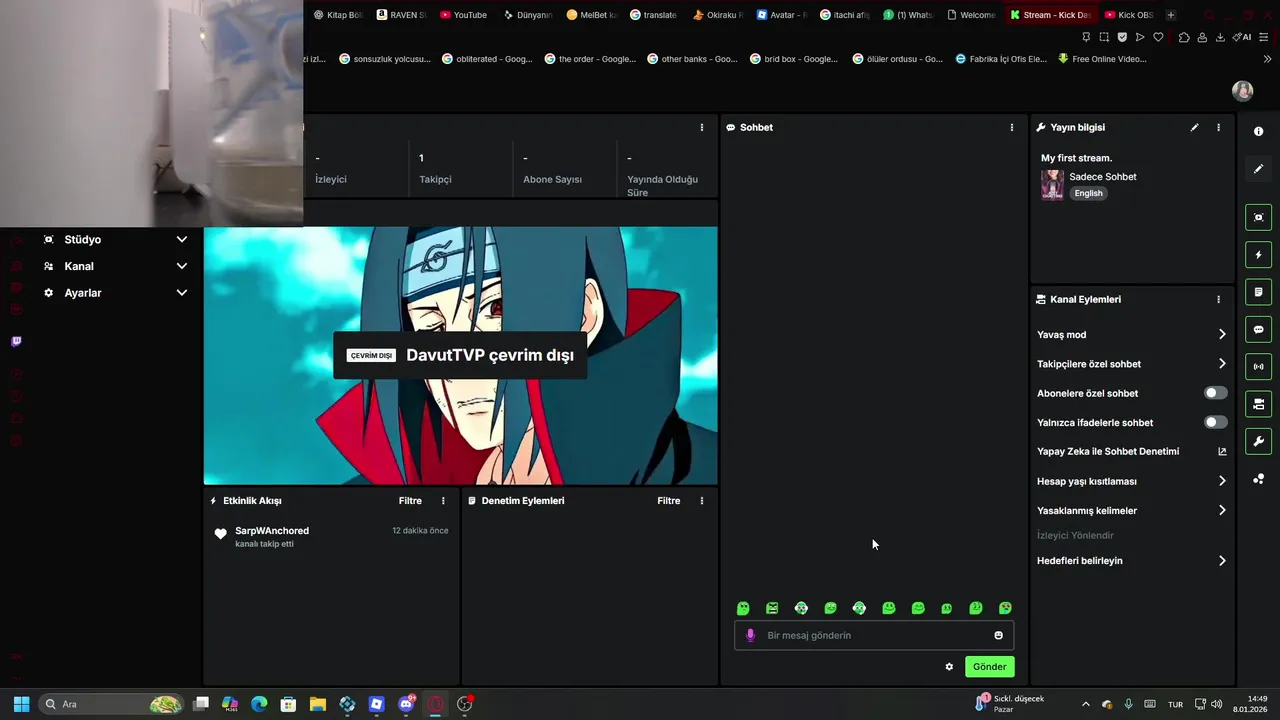Expand the Kanal menu chevron

pyautogui.click(x=181, y=266)
